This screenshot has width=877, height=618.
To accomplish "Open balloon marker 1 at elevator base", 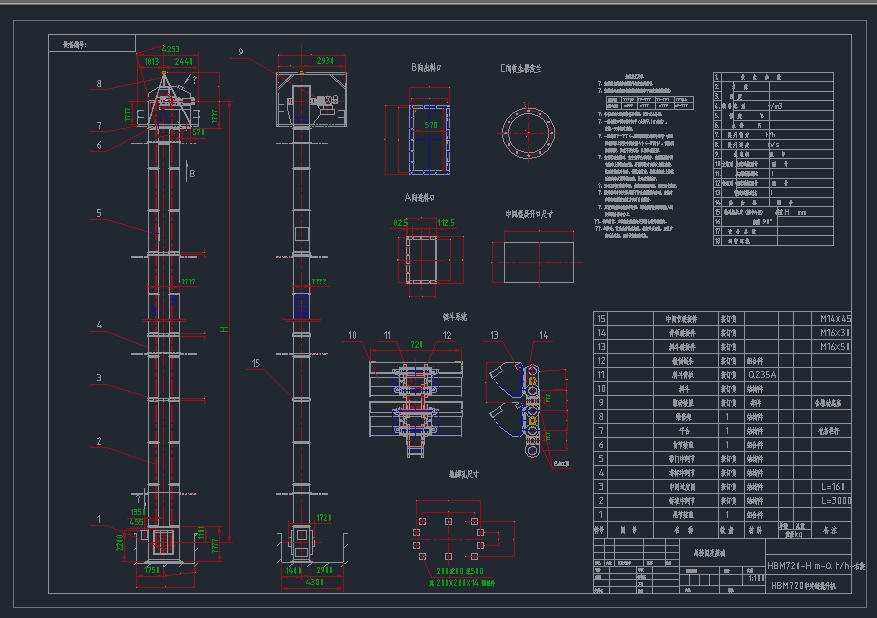I will pos(100,517).
